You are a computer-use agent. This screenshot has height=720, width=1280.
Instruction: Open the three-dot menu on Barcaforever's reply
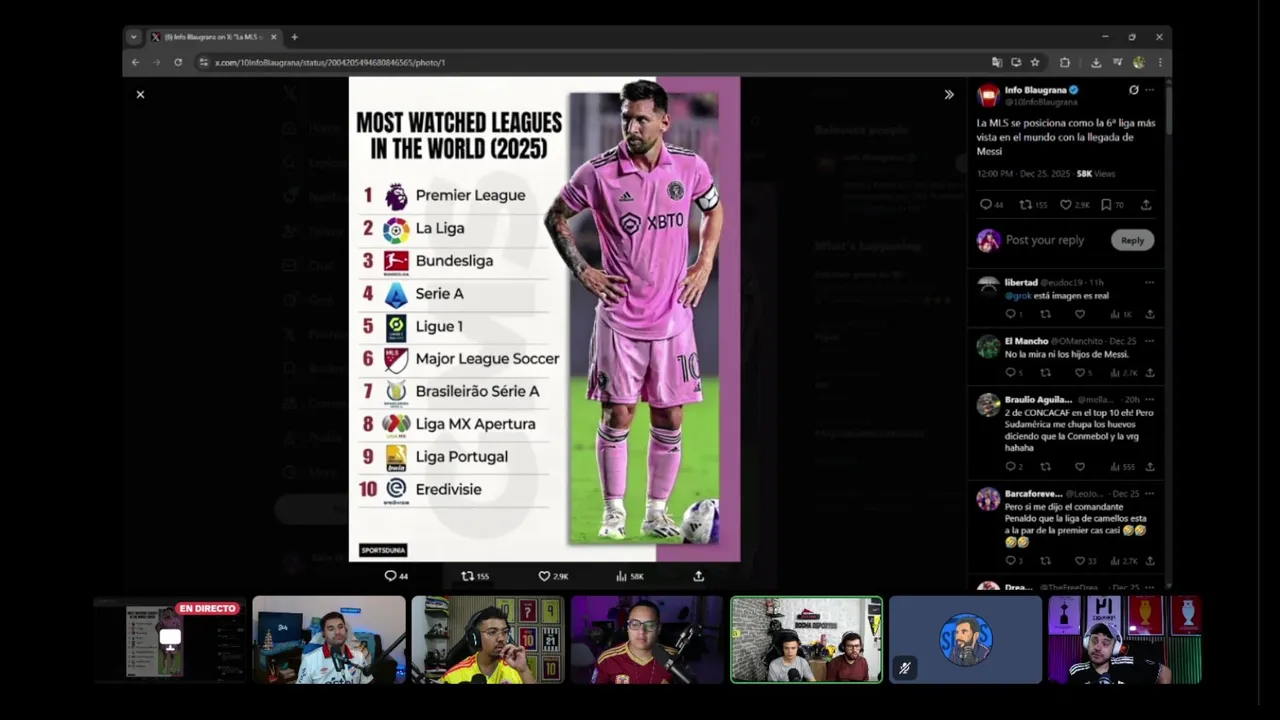1150,494
